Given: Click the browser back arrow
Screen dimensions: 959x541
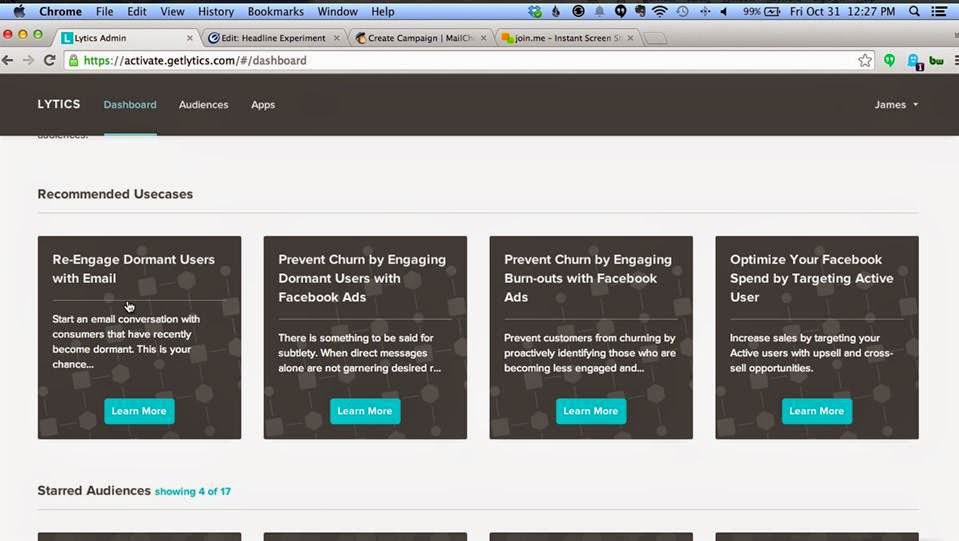Looking at the screenshot, I should coord(7,60).
